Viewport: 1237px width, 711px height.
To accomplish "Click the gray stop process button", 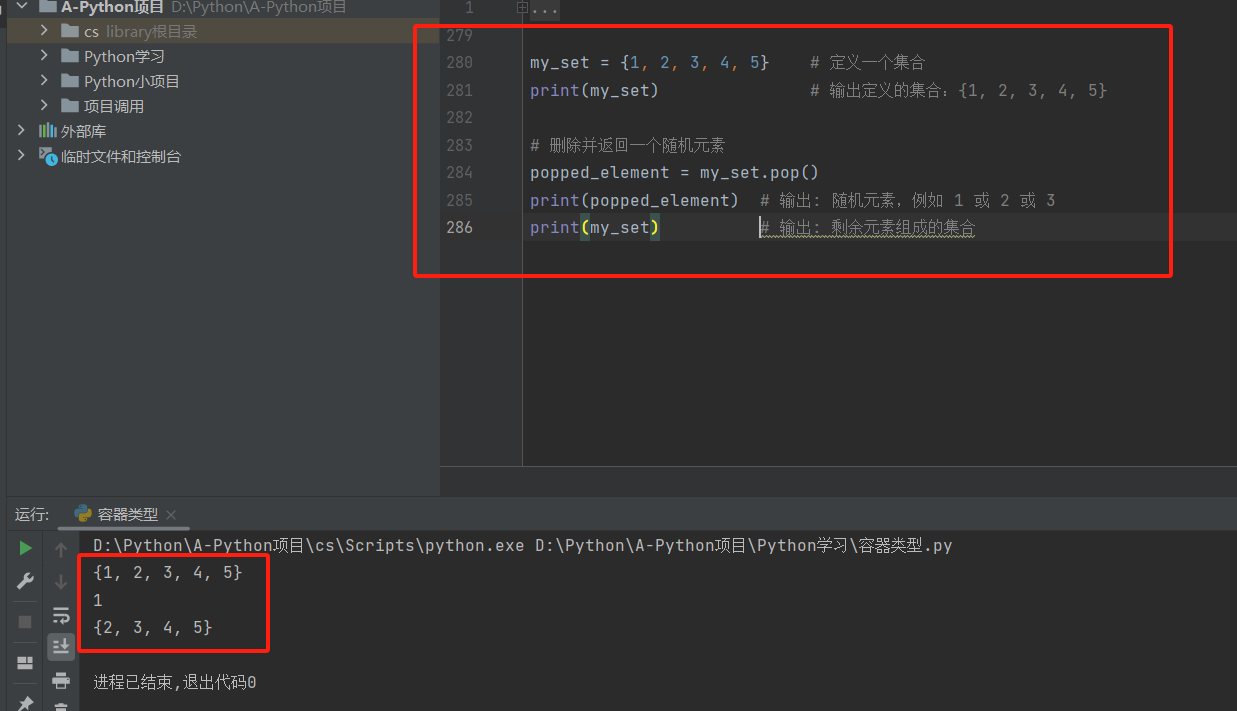I will 25,621.
